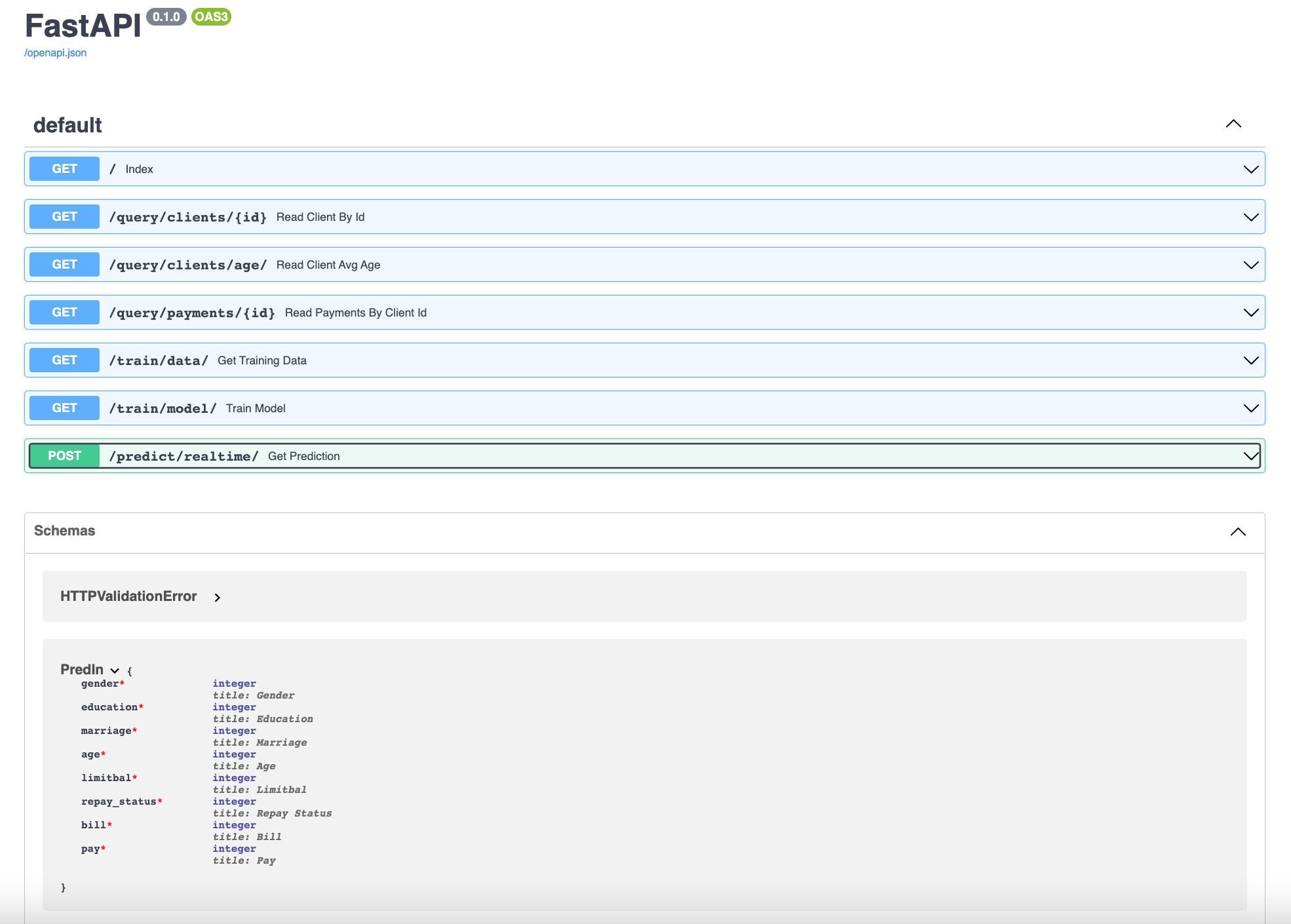This screenshot has height=924, width=1291.
Task: Click the GET badge for /train/model/
Action: pyautogui.click(x=64, y=408)
